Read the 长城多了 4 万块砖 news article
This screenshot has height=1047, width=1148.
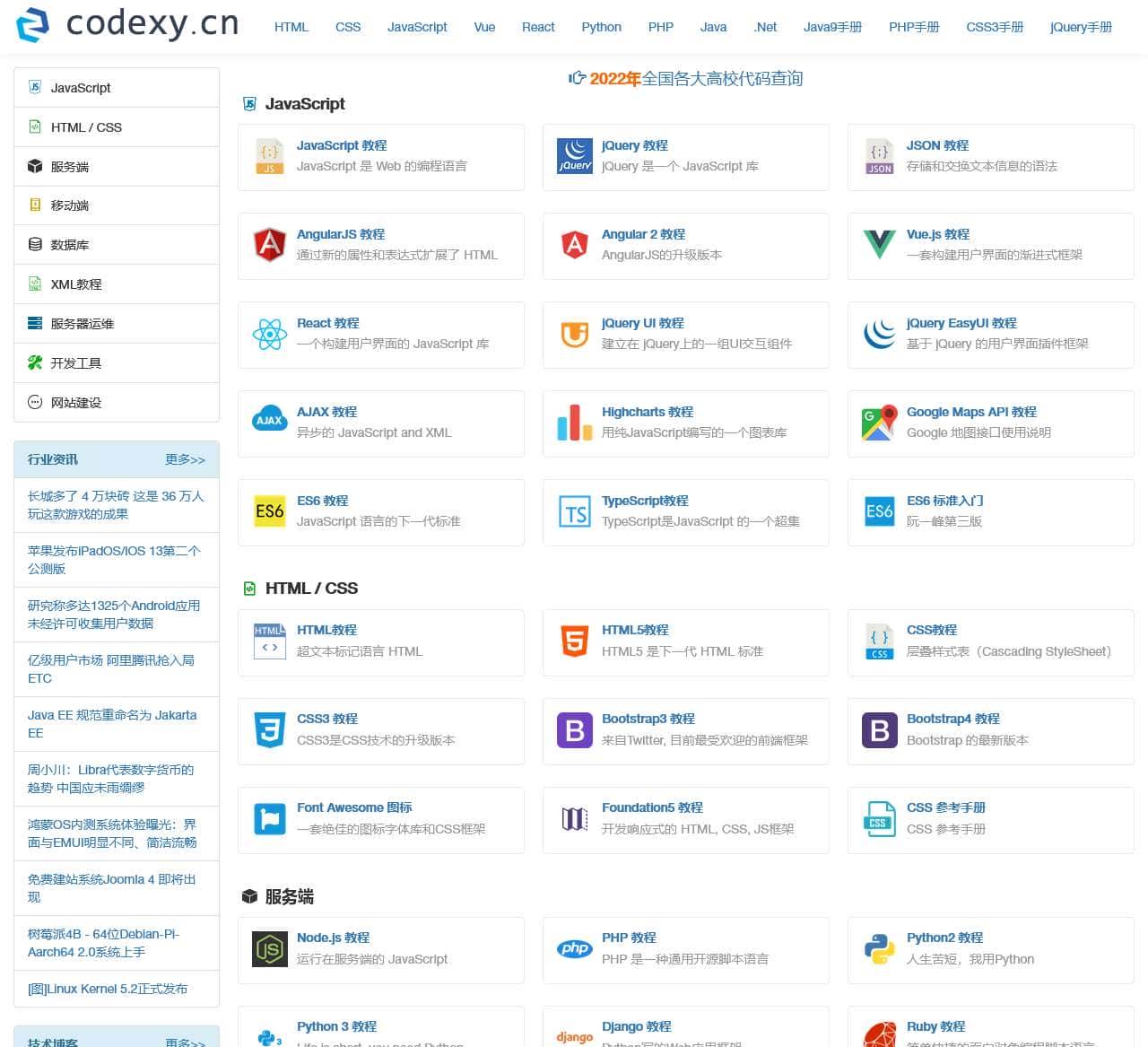point(116,505)
